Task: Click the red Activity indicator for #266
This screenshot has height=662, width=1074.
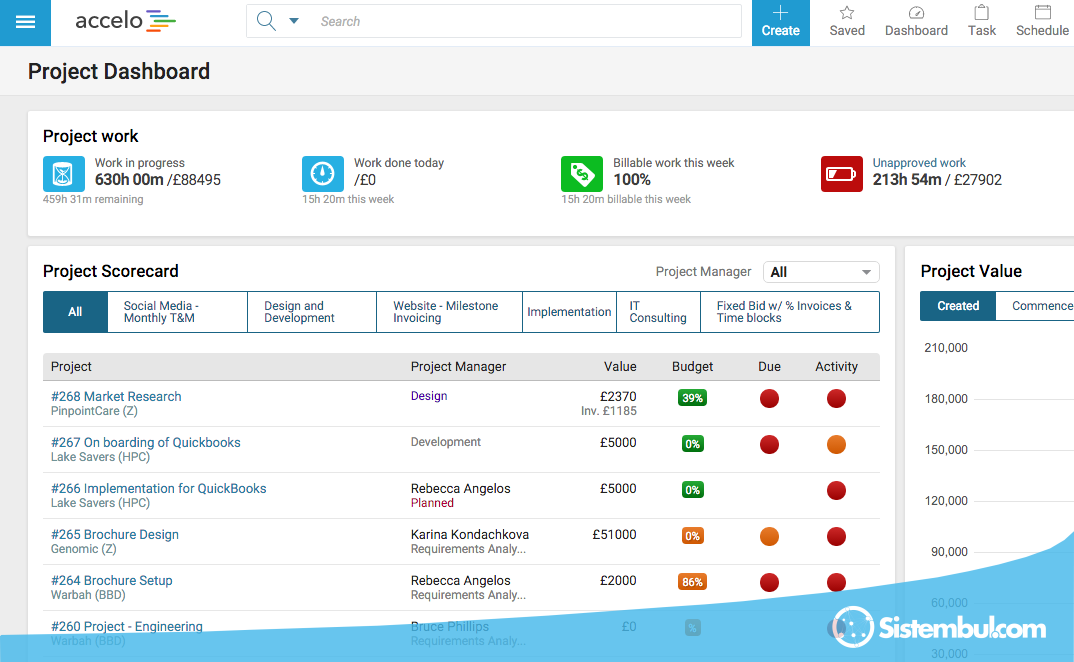Action: coord(836,491)
